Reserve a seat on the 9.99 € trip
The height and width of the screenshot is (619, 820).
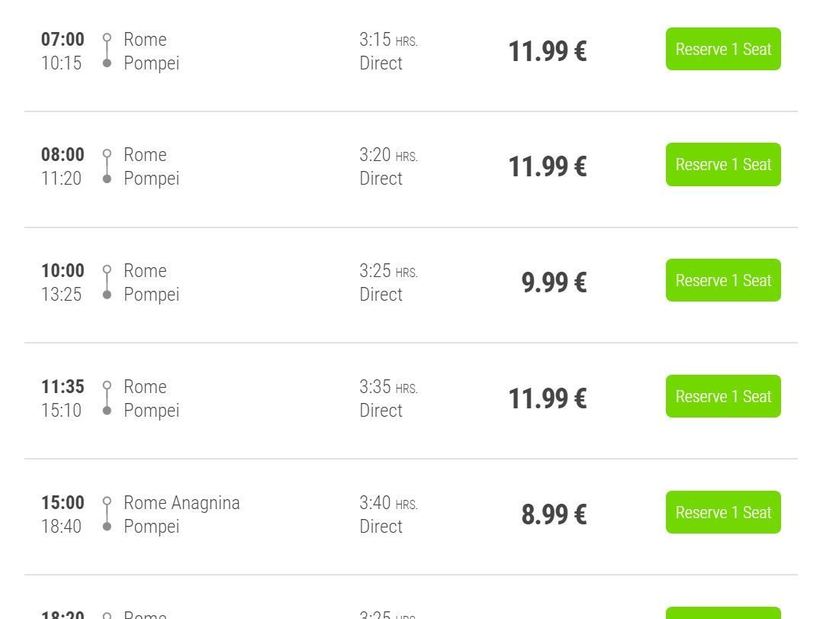pyautogui.click(x=723, y=281)
